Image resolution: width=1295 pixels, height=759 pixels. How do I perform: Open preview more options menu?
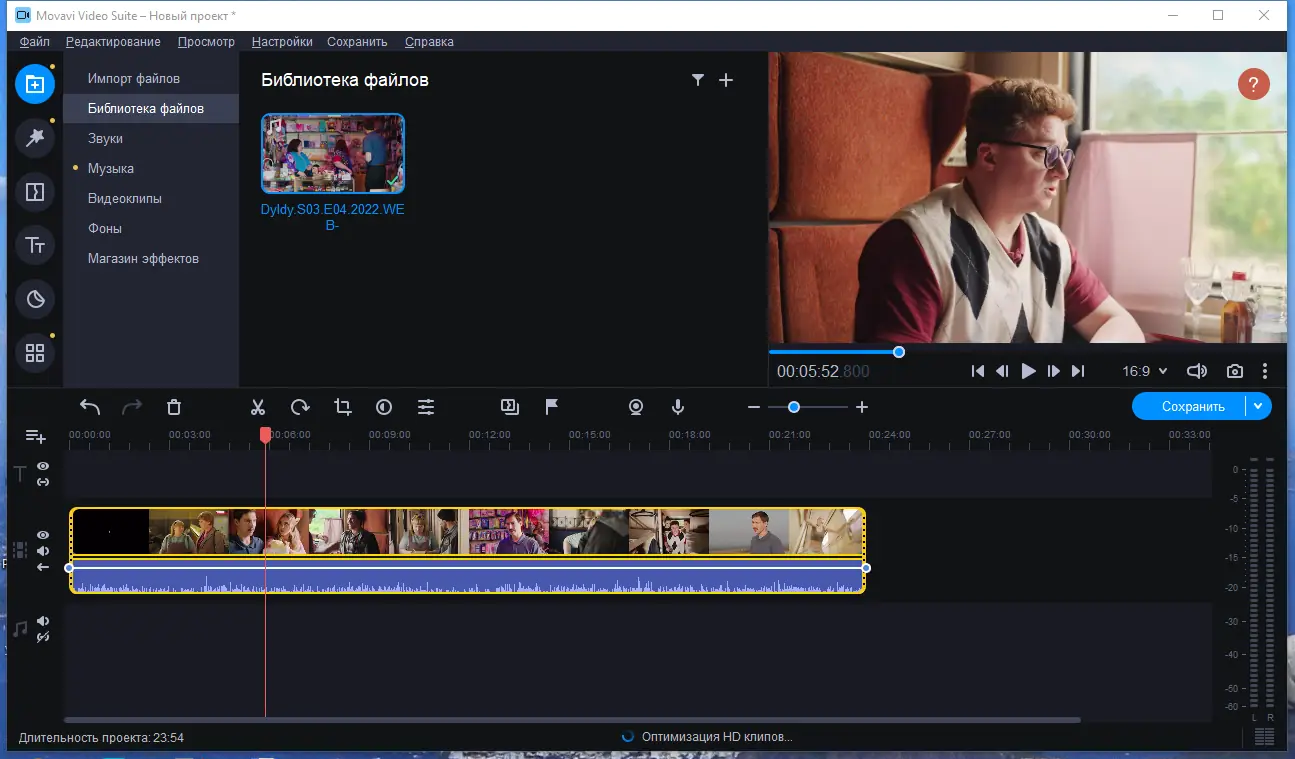click(x=1265, y=371)
